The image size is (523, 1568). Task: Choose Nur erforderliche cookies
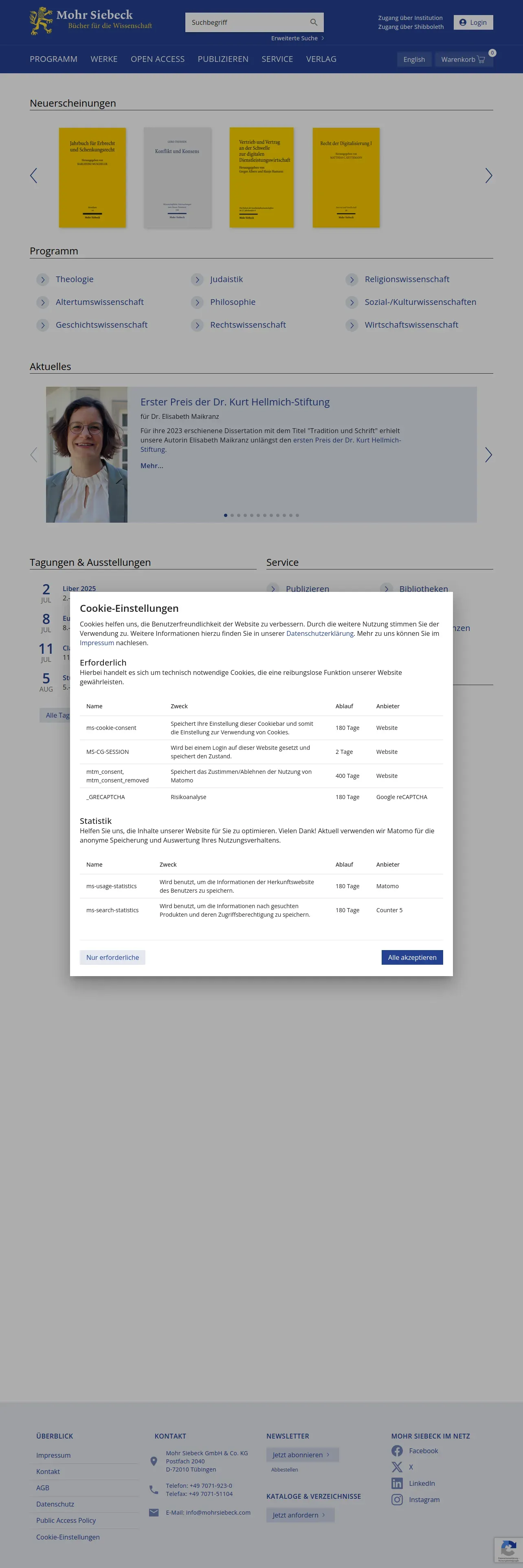[113, 957]
